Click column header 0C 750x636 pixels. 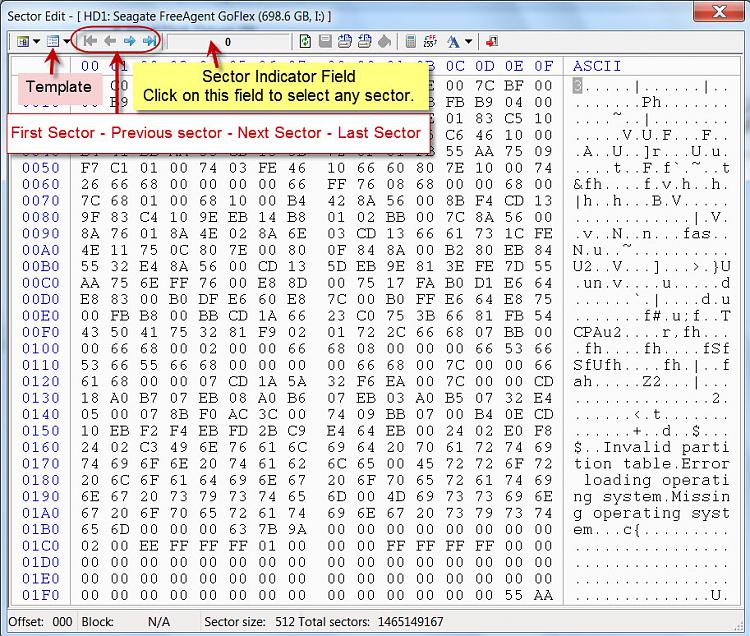coord(455,66)
